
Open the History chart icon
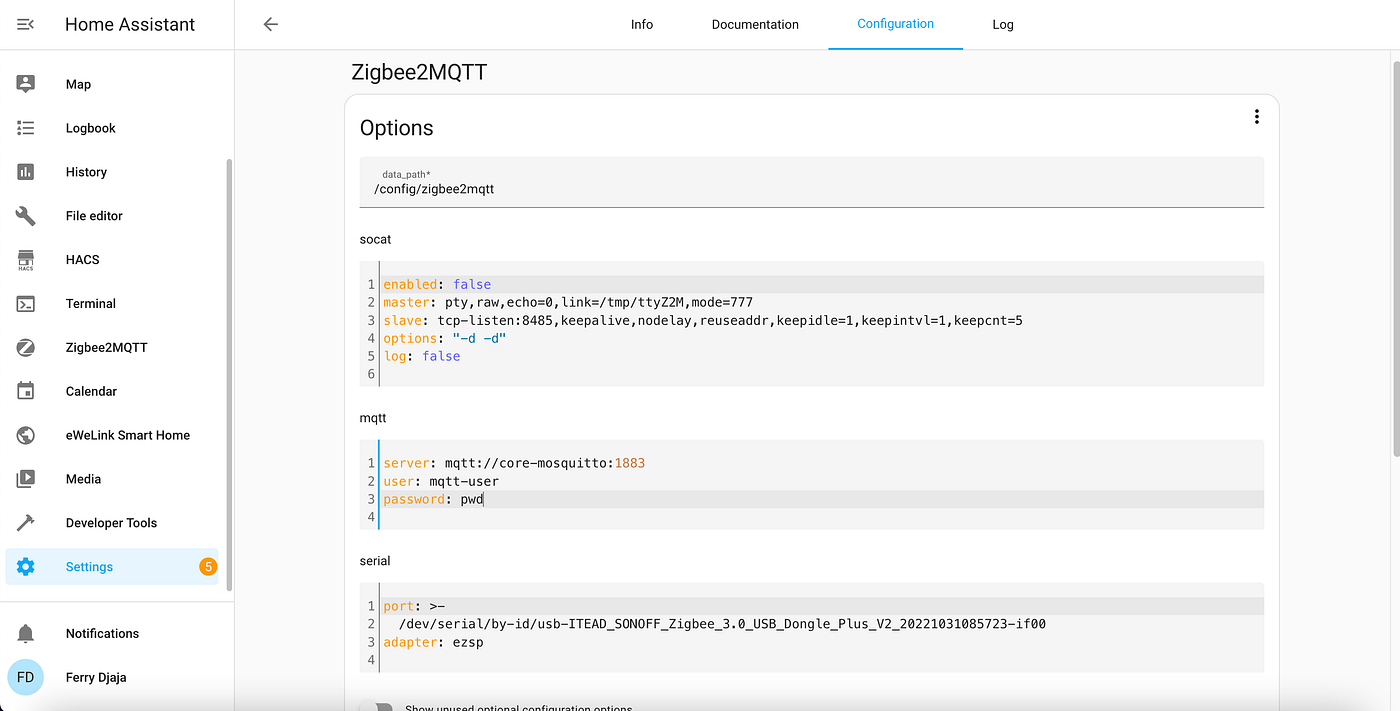tap(26, 172)
